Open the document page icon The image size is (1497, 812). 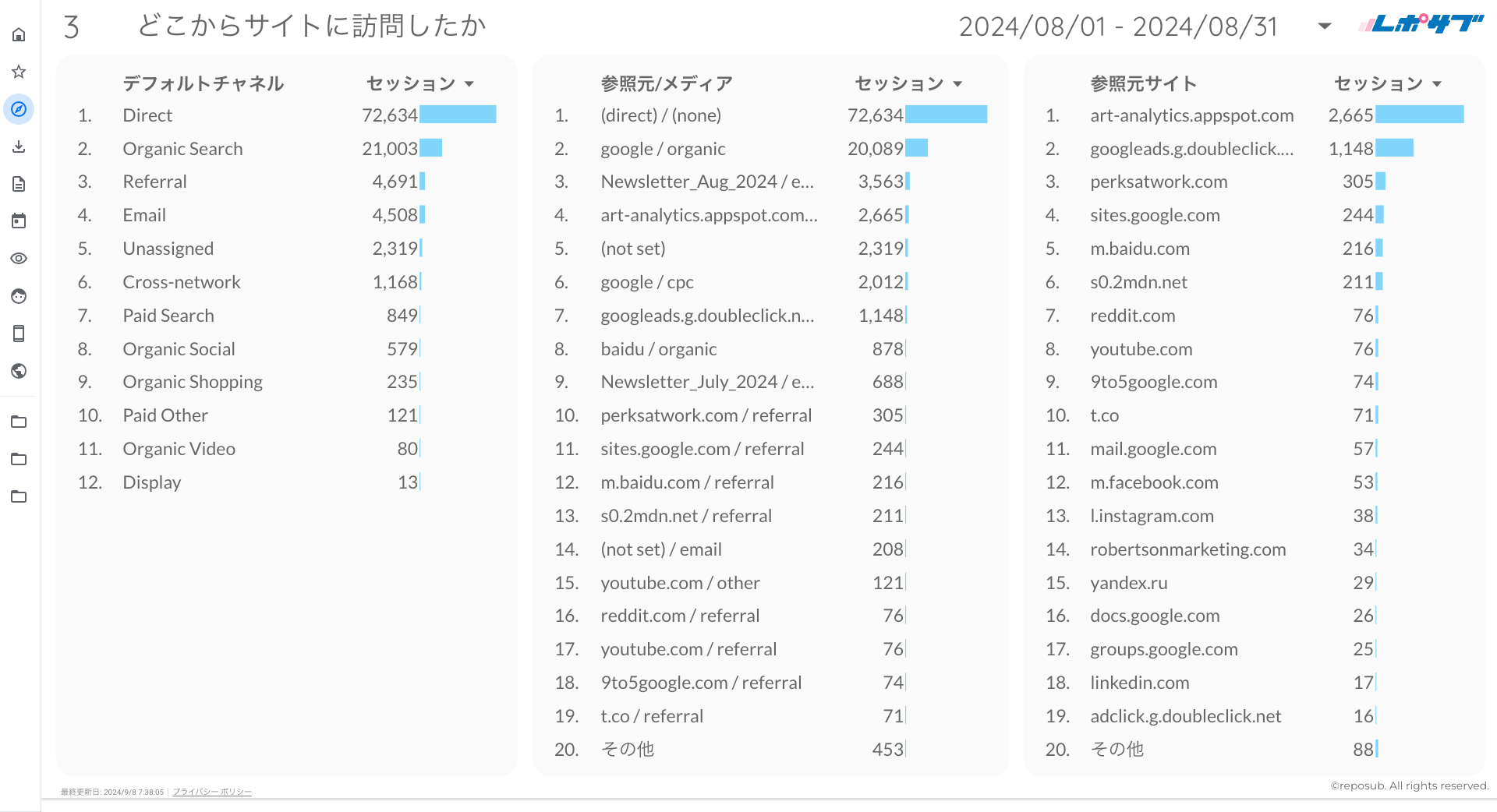coord(19,184)
